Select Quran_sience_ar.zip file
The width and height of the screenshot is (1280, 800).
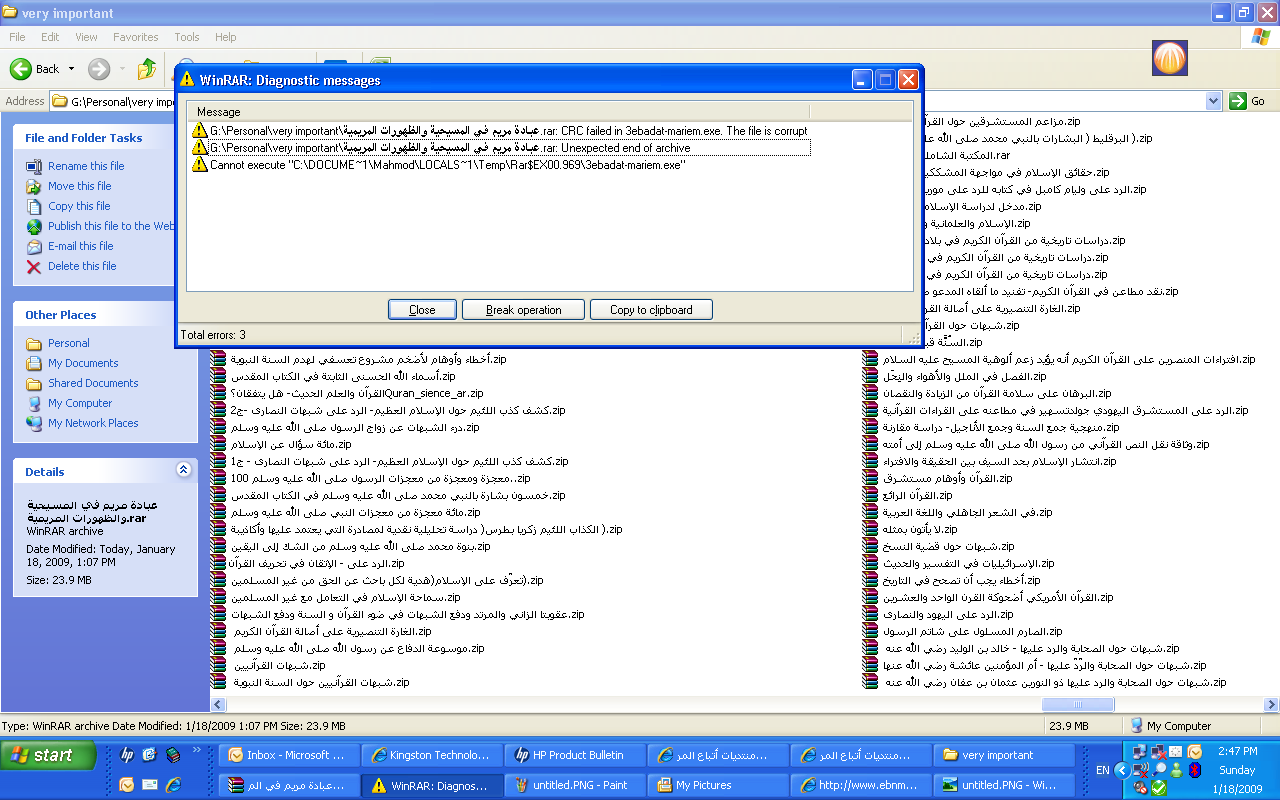(x=347, y=393)
